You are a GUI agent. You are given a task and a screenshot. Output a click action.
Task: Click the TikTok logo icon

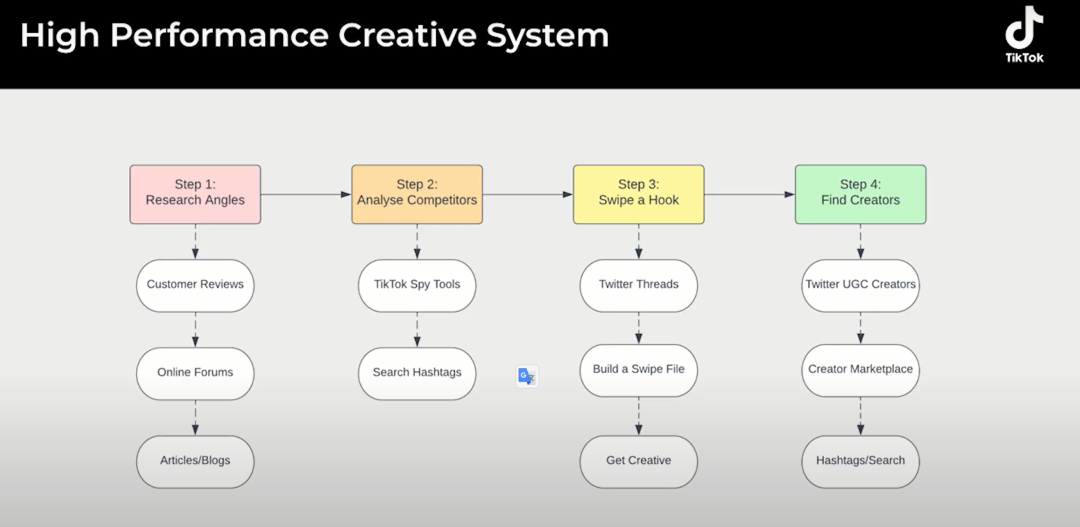coord(1024,34)
